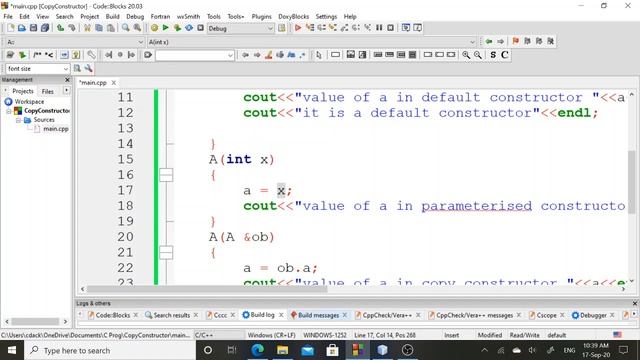Click the volume icon in system tray
Viewport: 640px width, 360px height.
tap(532, 350)
